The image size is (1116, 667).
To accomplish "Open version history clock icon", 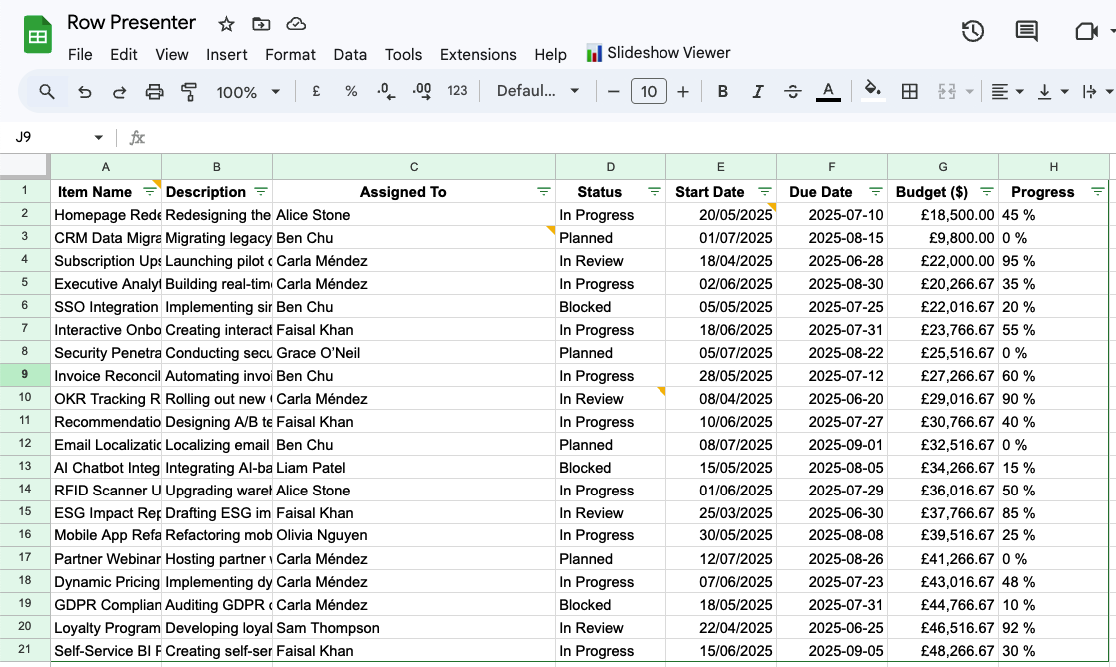I will [x=972, y=31].
